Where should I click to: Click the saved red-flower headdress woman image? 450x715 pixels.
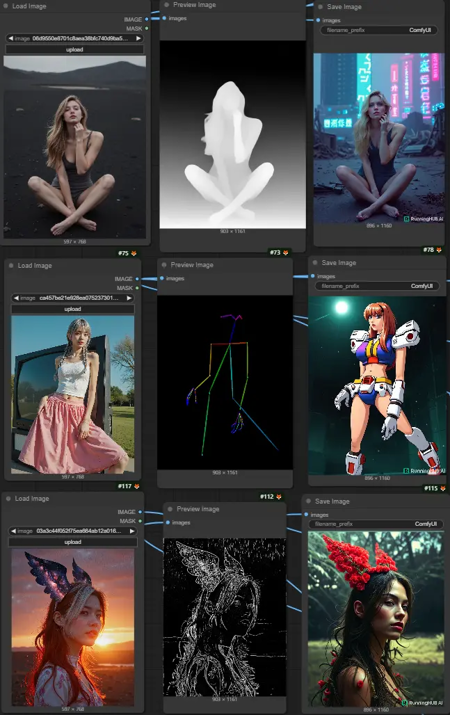coord(376,619)
